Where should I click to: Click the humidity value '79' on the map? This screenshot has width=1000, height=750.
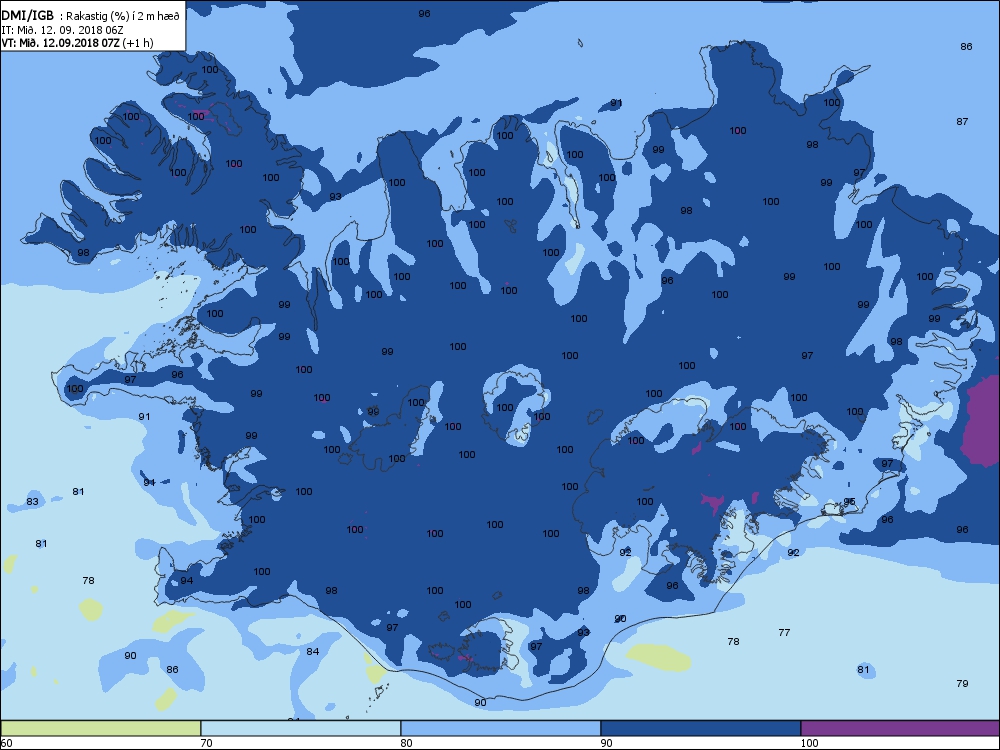pyautogui.click(x=962, y=683)
